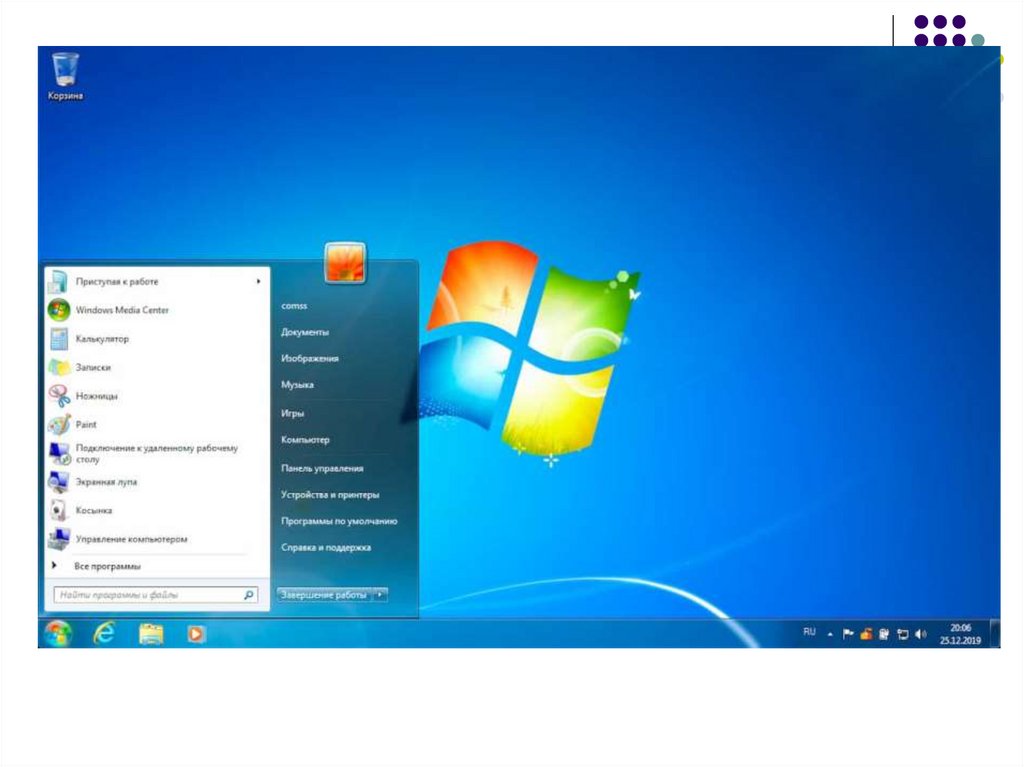Click the Windows Start orb button
The image size is (1024, 767).
[x=58, y=634]
